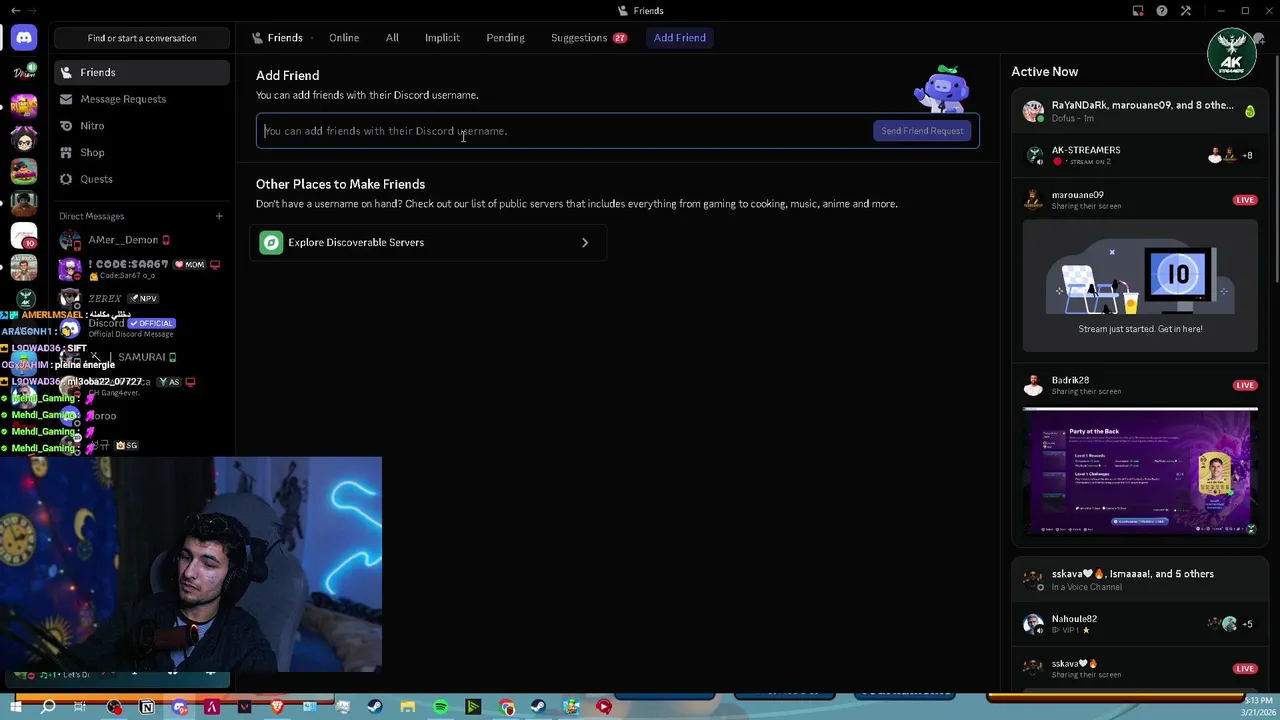
Task: Open the Help question mark icon
Action: [1162, 11]
